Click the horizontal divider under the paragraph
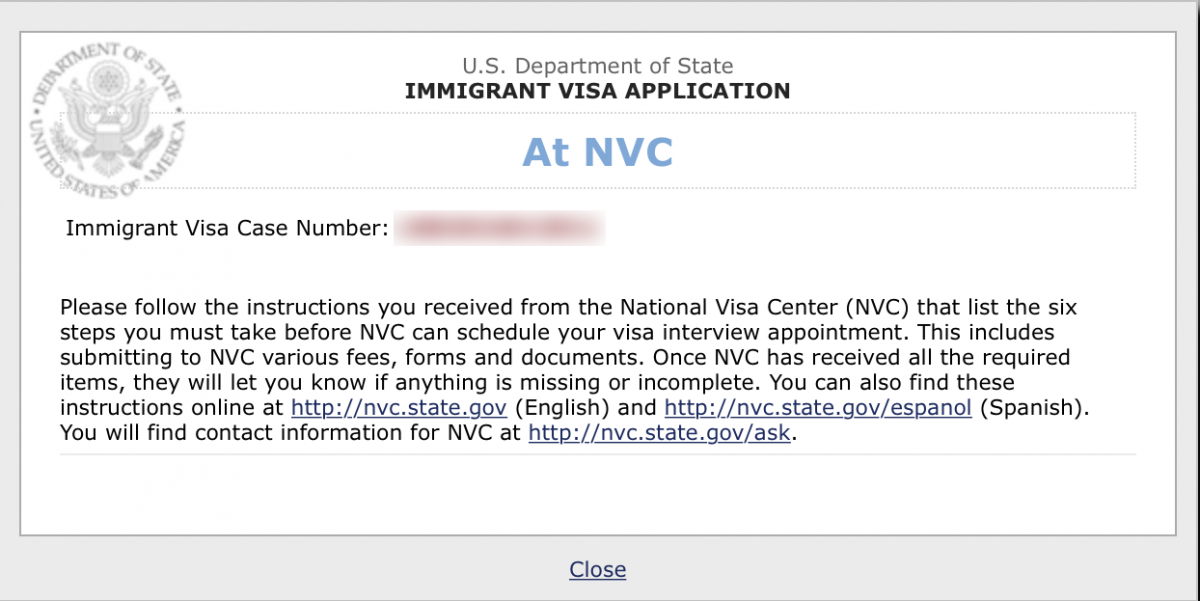 [x=598, y=455]
